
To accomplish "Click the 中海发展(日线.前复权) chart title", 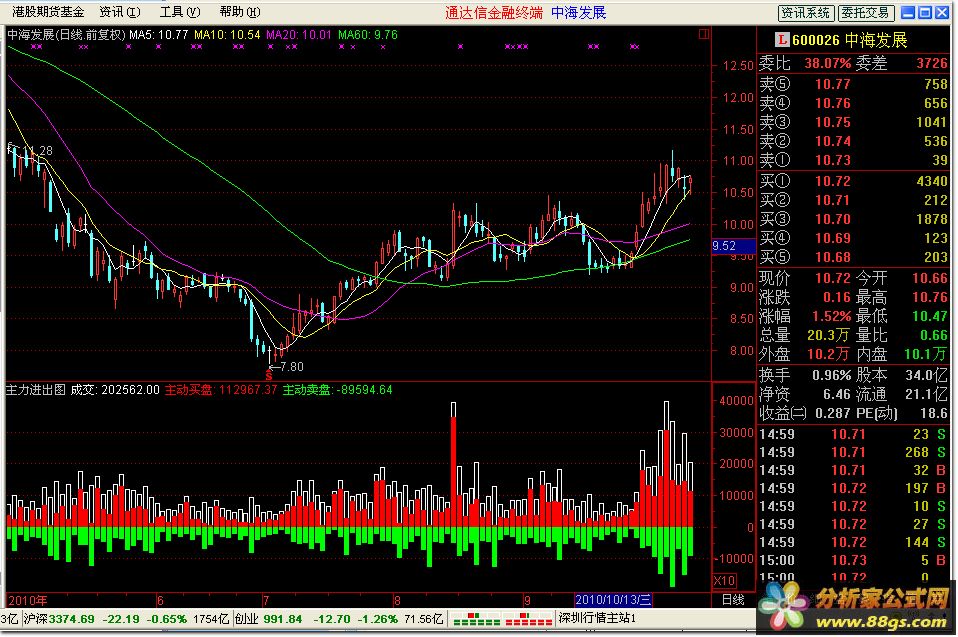I will pos(66,35).
